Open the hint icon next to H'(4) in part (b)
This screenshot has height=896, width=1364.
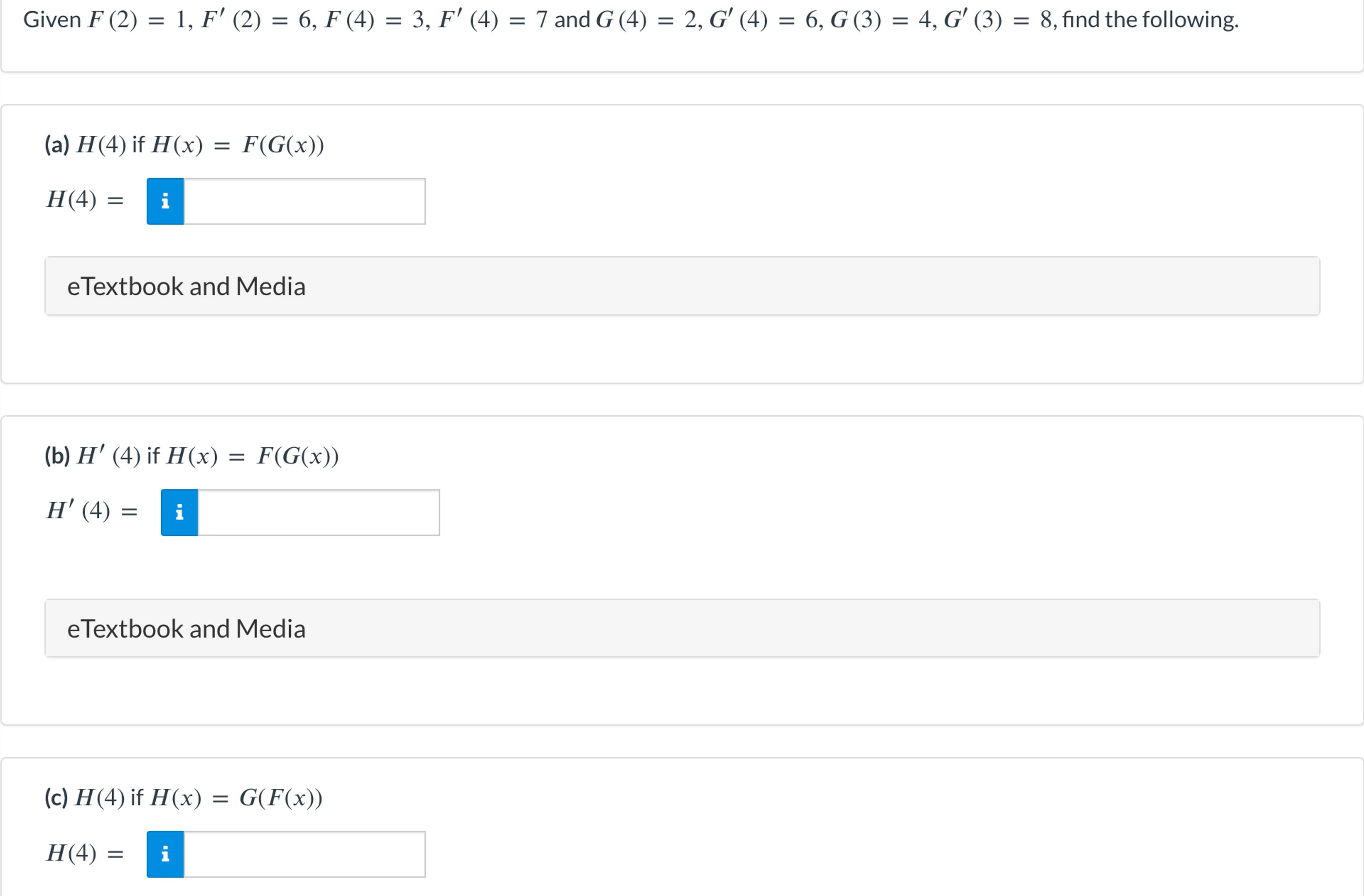(179, 512)
